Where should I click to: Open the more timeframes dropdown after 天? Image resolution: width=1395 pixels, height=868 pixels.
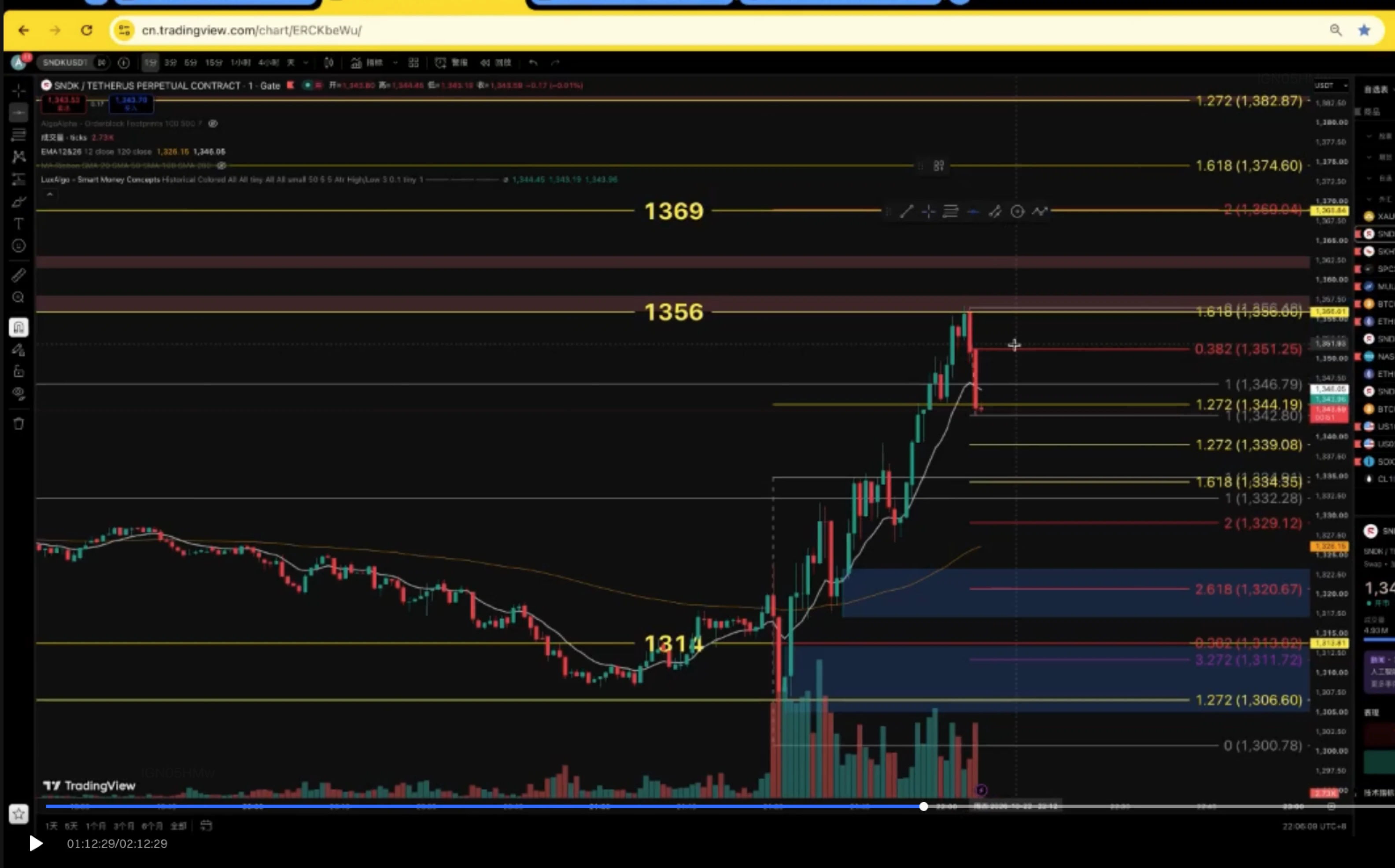[x=306, y=63]
